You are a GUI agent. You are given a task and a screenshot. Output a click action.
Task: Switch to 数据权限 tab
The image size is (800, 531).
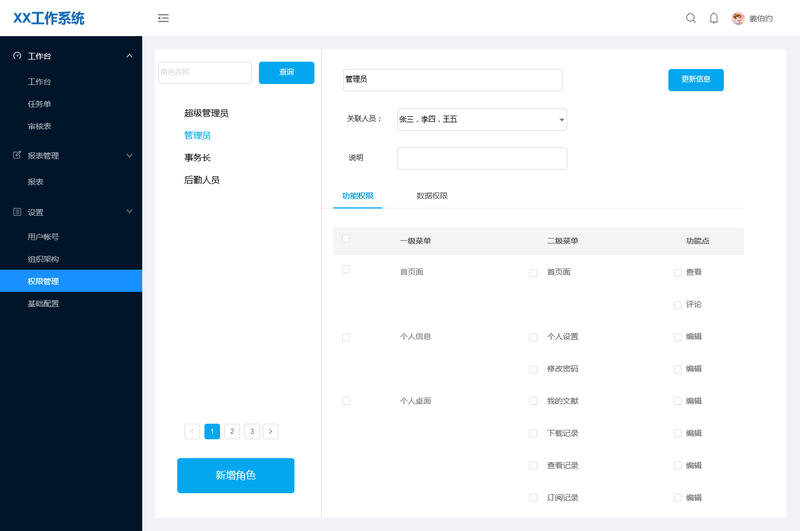pyautogui.click(x=432, y=196)
